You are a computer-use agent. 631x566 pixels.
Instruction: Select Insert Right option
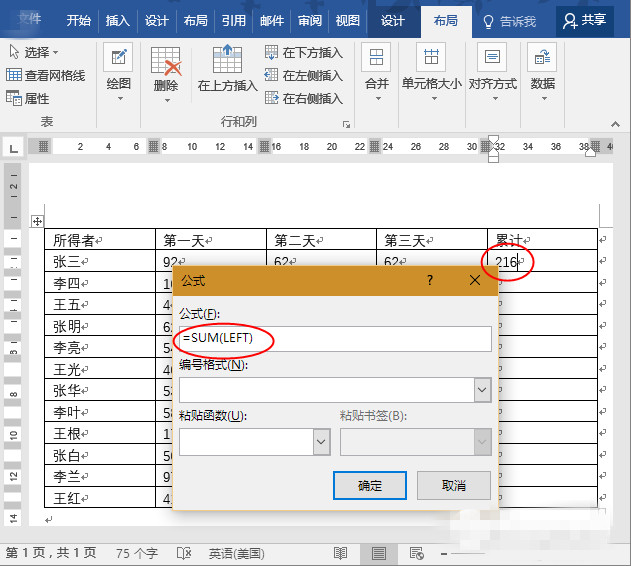tap(304, 98)
